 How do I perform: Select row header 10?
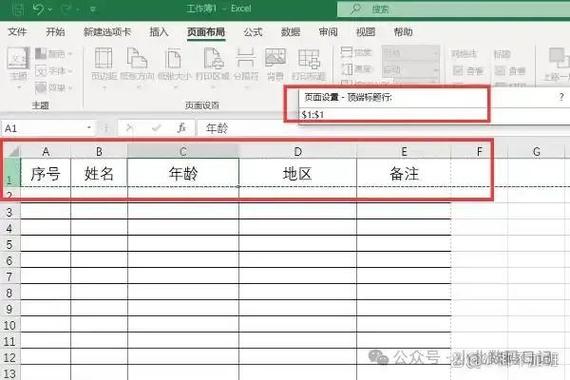[10, 325]
